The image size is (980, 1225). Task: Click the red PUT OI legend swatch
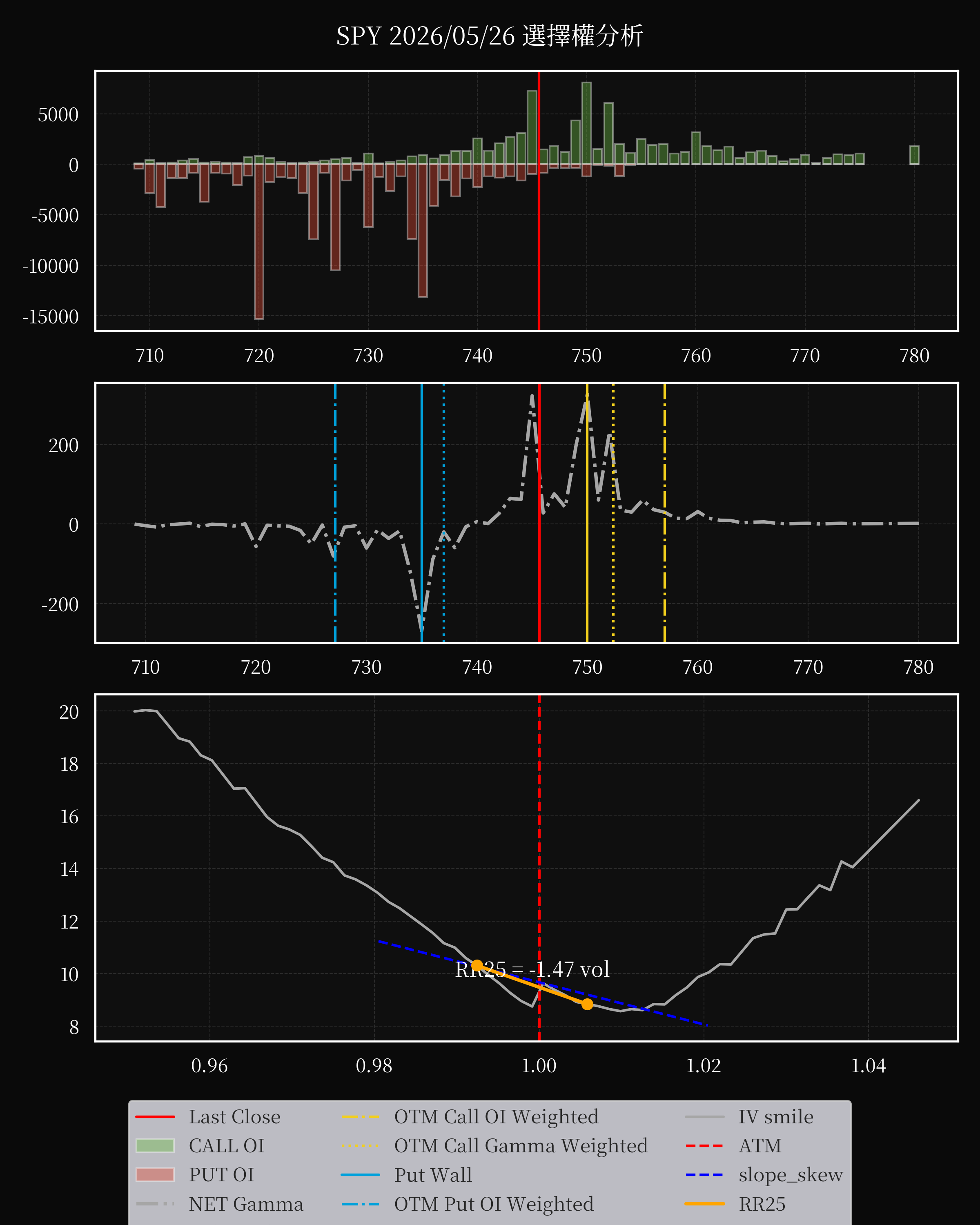coord(155,1174)
